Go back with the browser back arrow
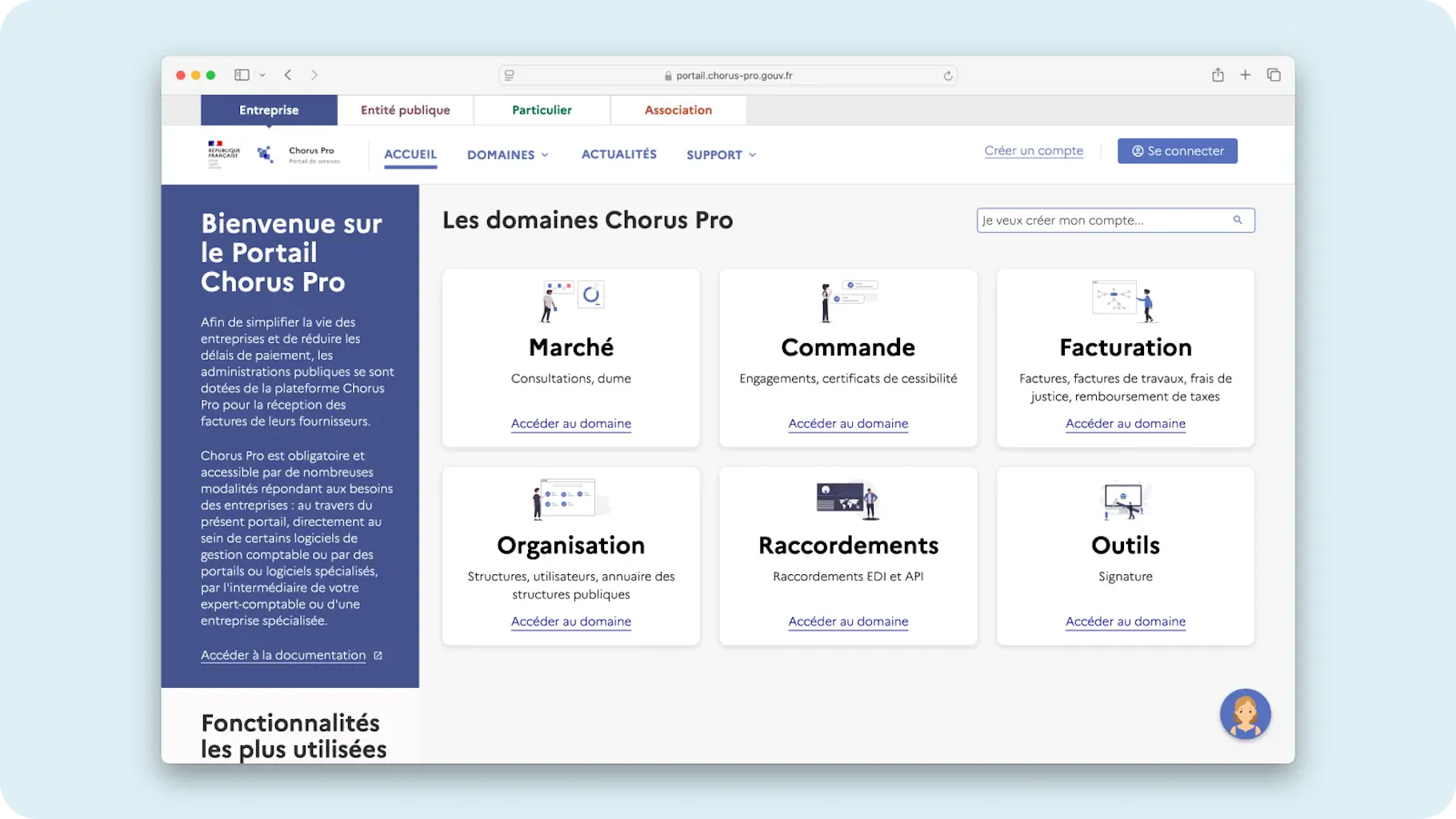This screenshot has height=819, width=1456. (288, 75)
